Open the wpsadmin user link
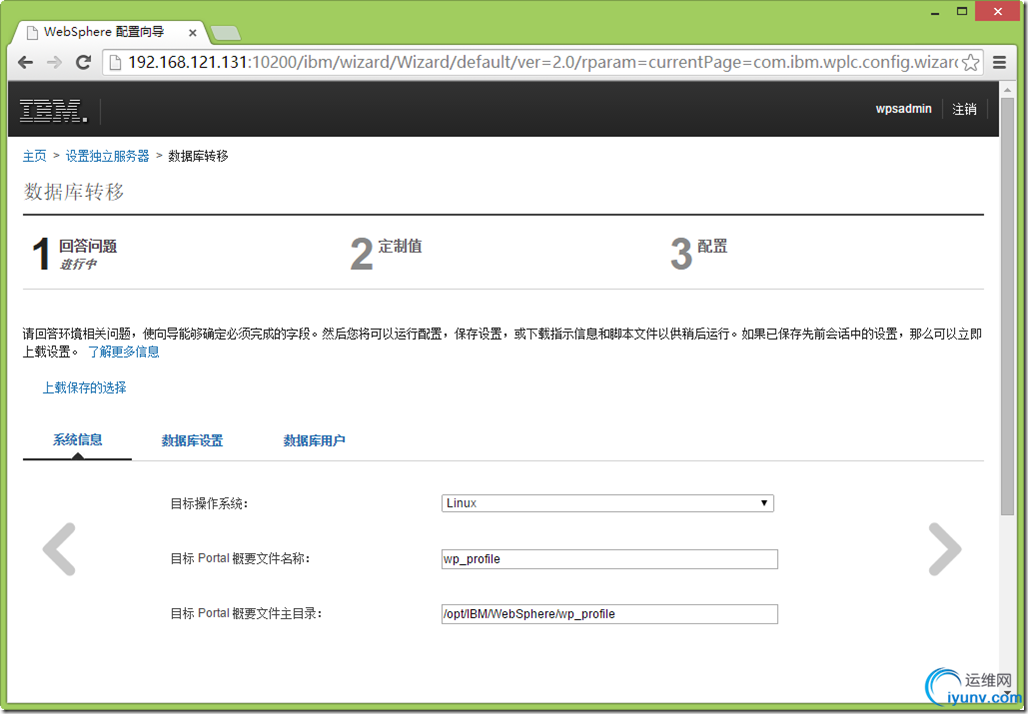This screenshot has width=1028, height=714. pyautogui.click(x=903, y=109)
